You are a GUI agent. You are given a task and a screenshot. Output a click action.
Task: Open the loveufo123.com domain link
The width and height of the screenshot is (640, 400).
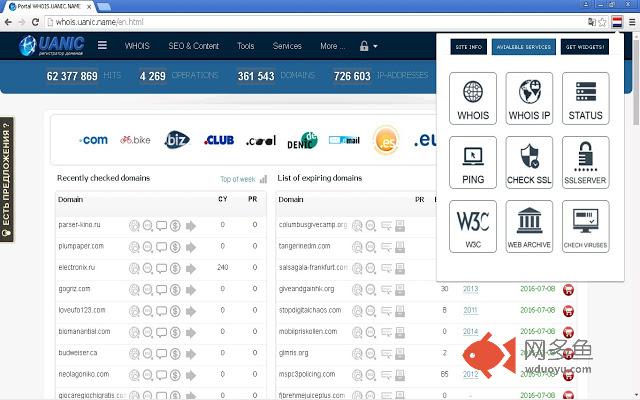click(x=82, y=310)
